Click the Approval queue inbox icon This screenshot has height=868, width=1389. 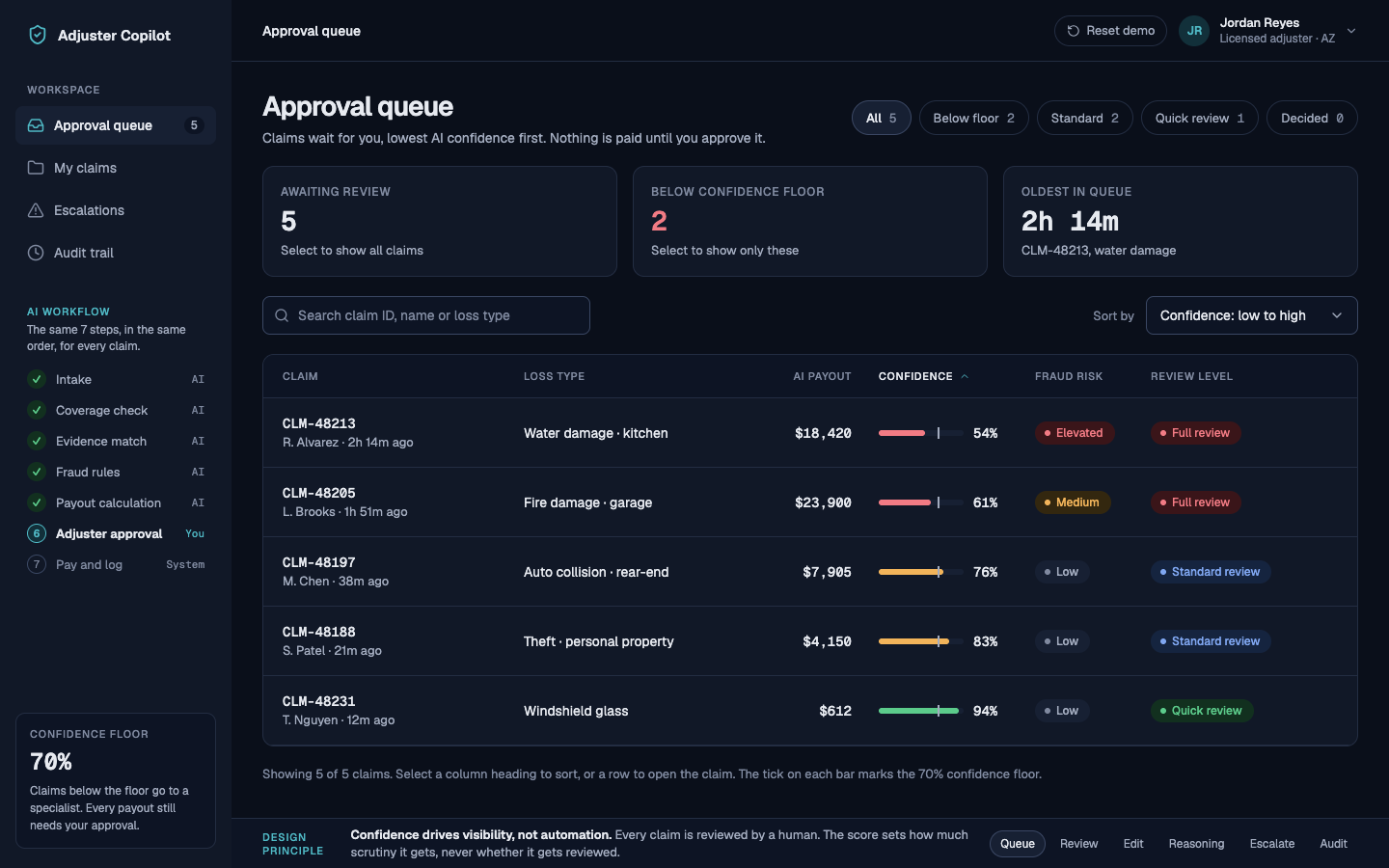tap(36, 125)
